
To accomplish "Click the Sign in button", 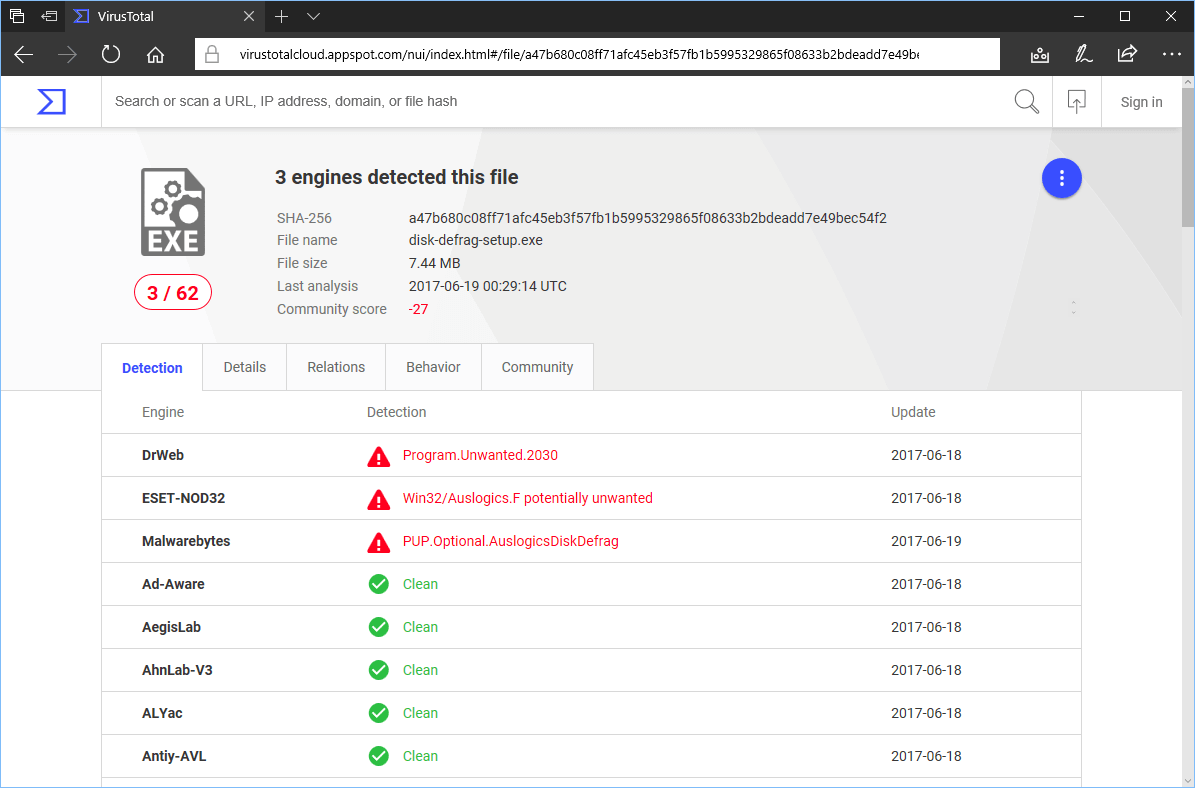I will 1141,101.
